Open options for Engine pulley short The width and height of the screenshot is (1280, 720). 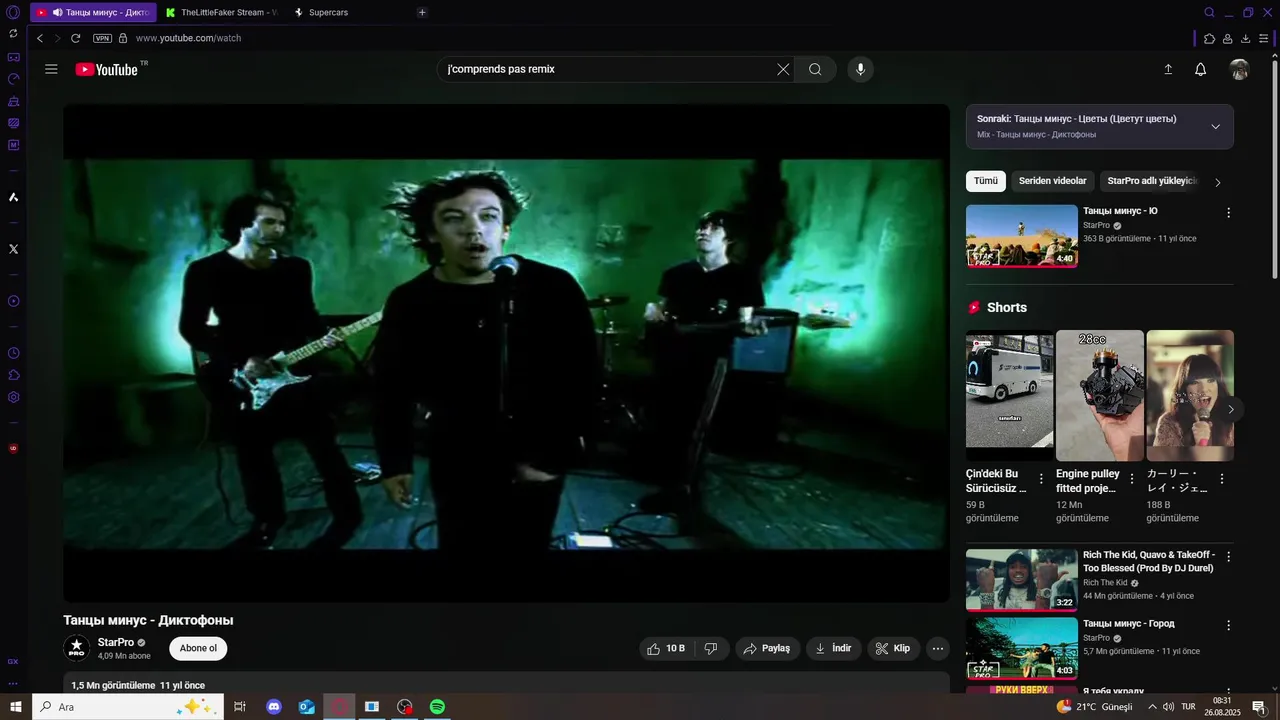tap(1131, 479)
